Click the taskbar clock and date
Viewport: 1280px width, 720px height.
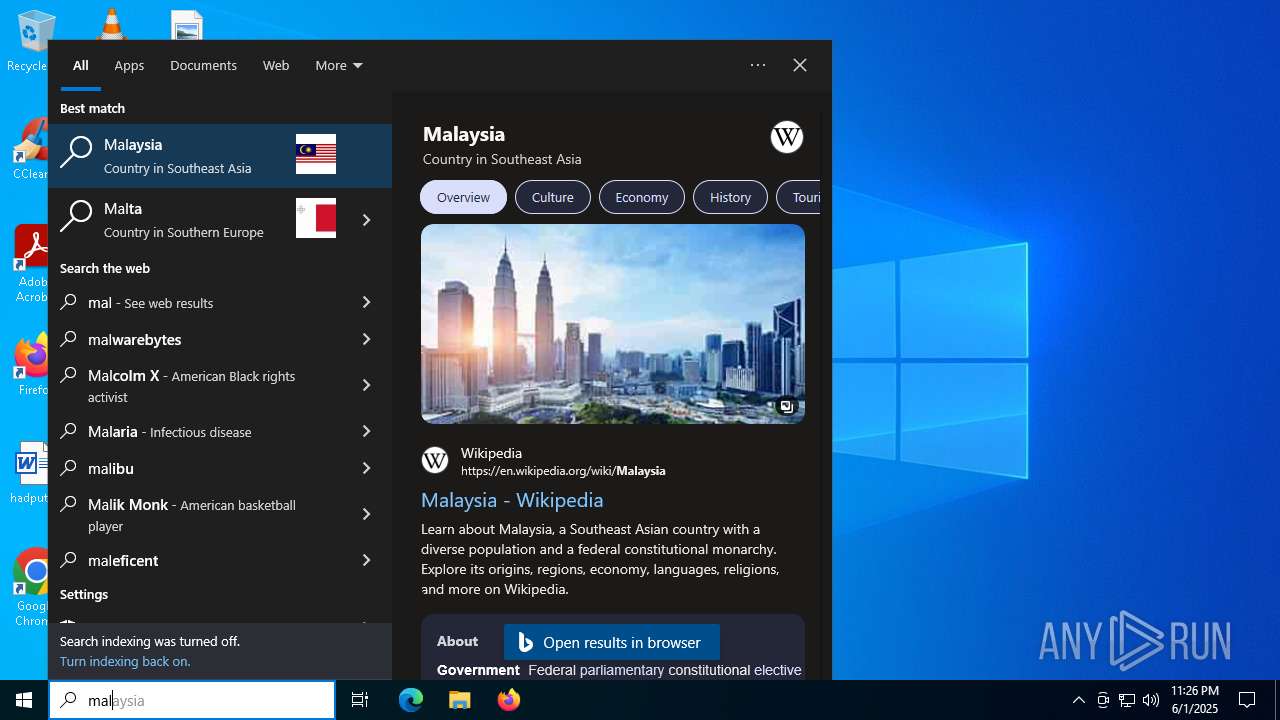1194,700
